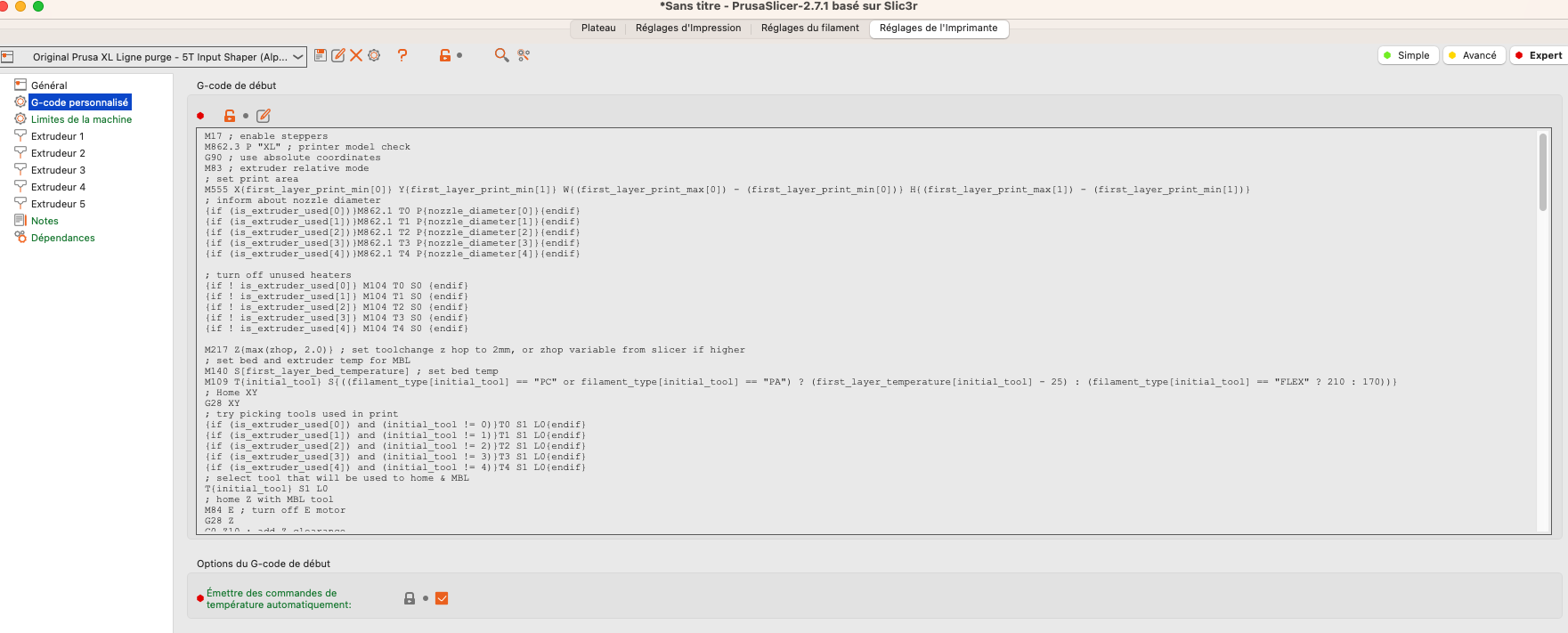
Task: Open the start G-code editor pencil icon
Action: (264, 116)
